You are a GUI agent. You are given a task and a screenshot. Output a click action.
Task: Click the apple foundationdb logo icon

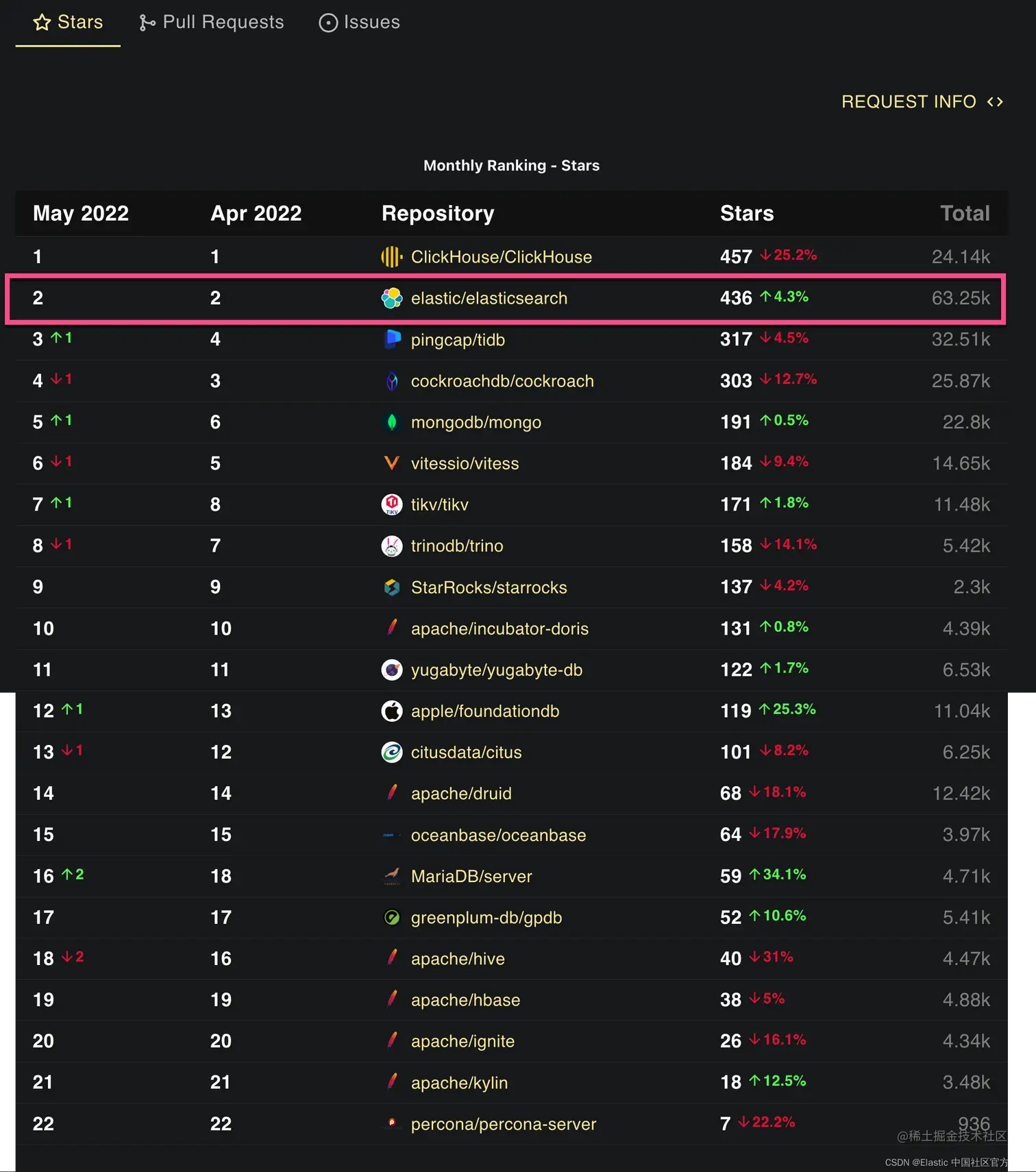392,711
